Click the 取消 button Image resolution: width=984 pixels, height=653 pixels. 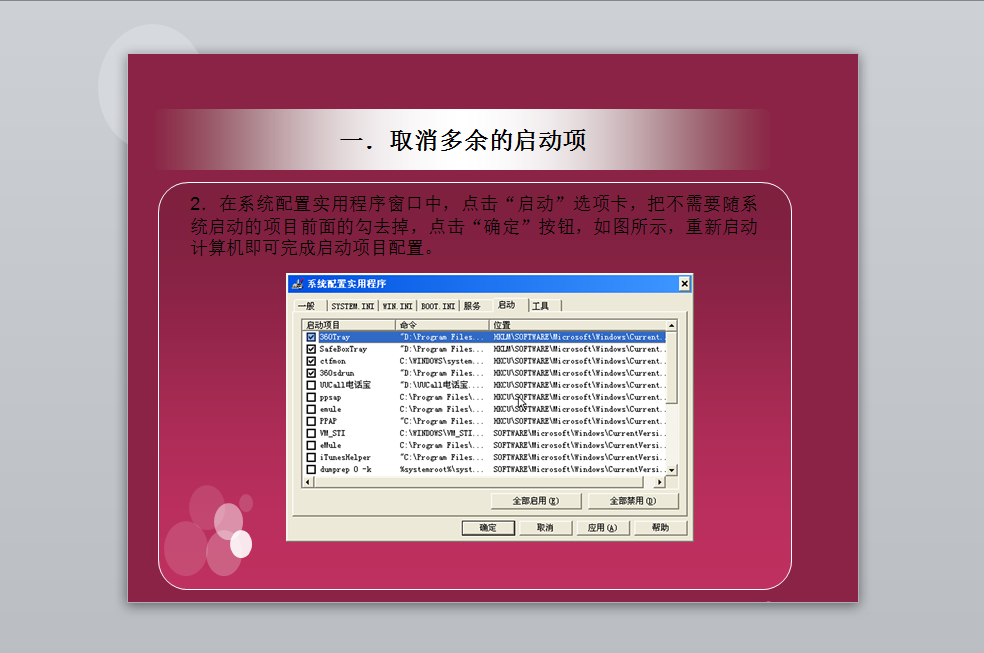coord(545,528)
